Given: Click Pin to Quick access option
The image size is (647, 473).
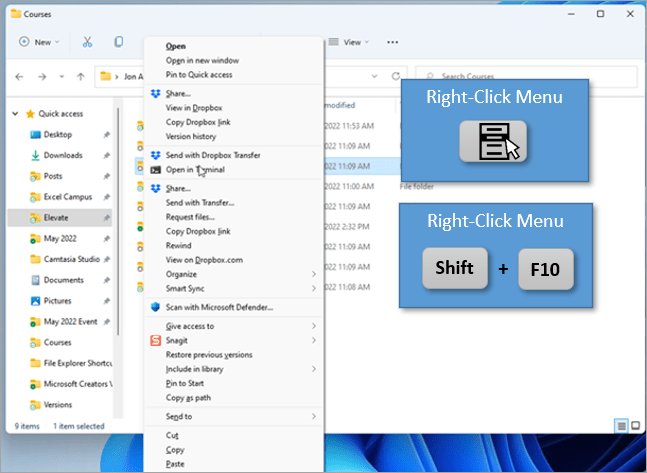Looking at the screenshot, I should tap(200, 74).
